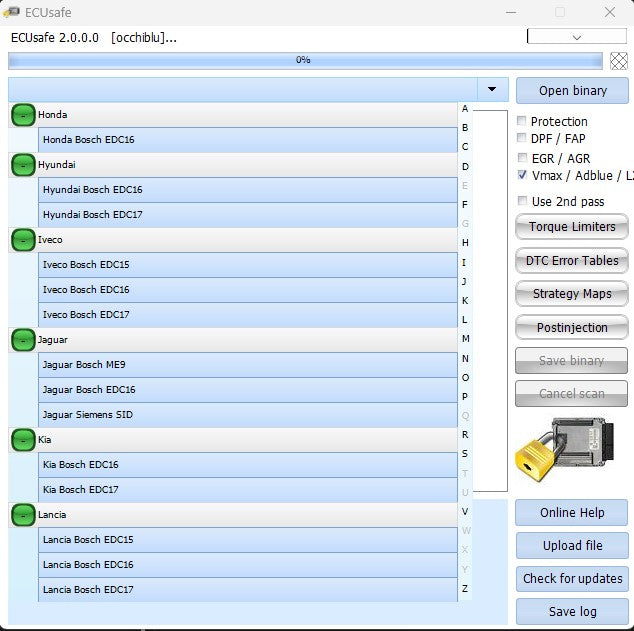
Task: Collapse the Lancia group
Action: [x=23, y=515]
